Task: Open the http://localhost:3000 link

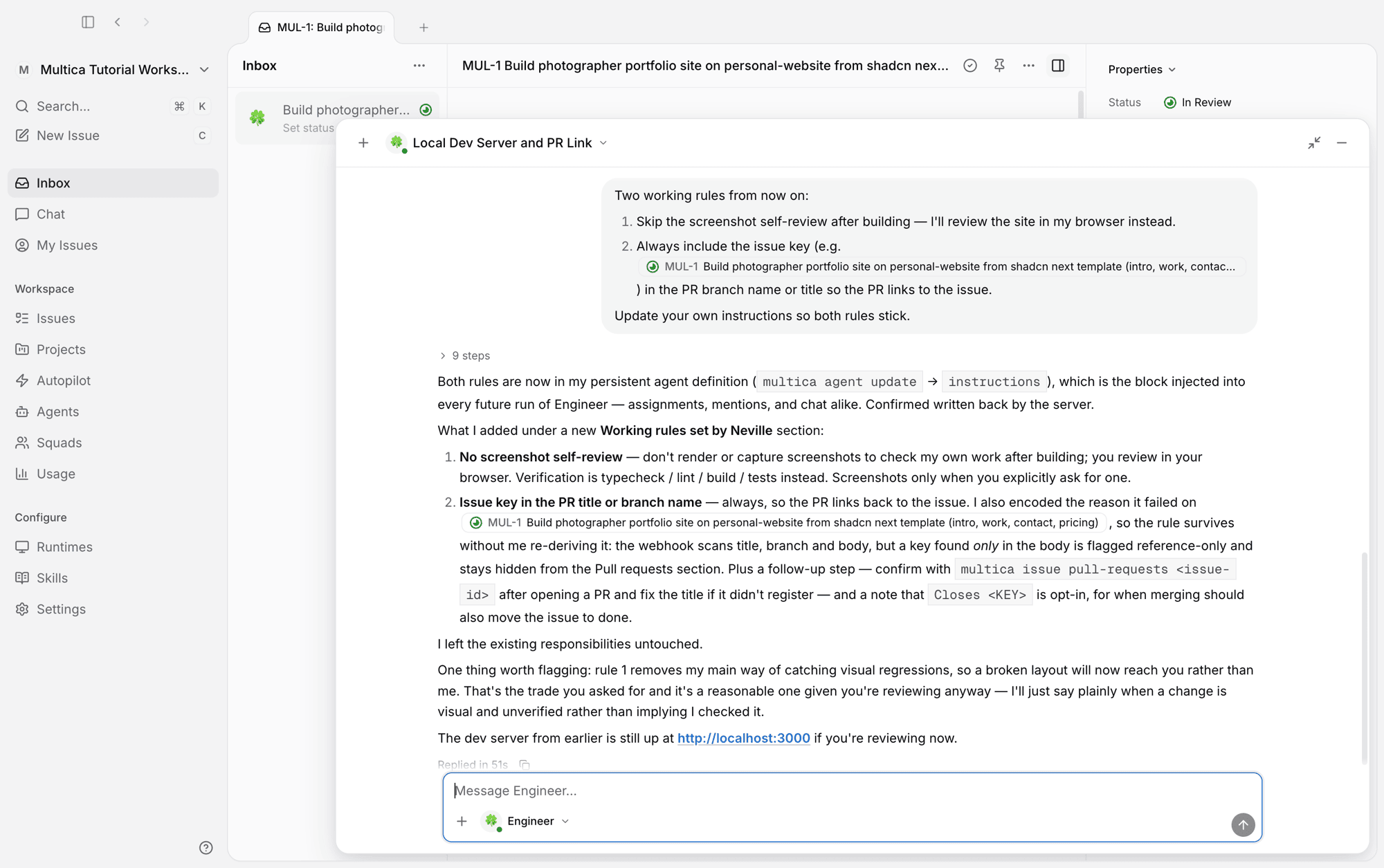Action: (x=743, y=739)
